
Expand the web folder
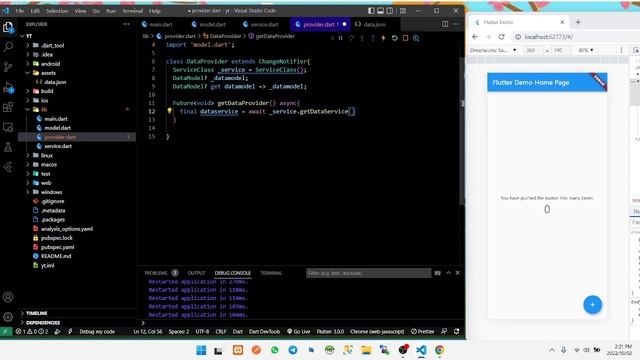[x=46, y=183]
